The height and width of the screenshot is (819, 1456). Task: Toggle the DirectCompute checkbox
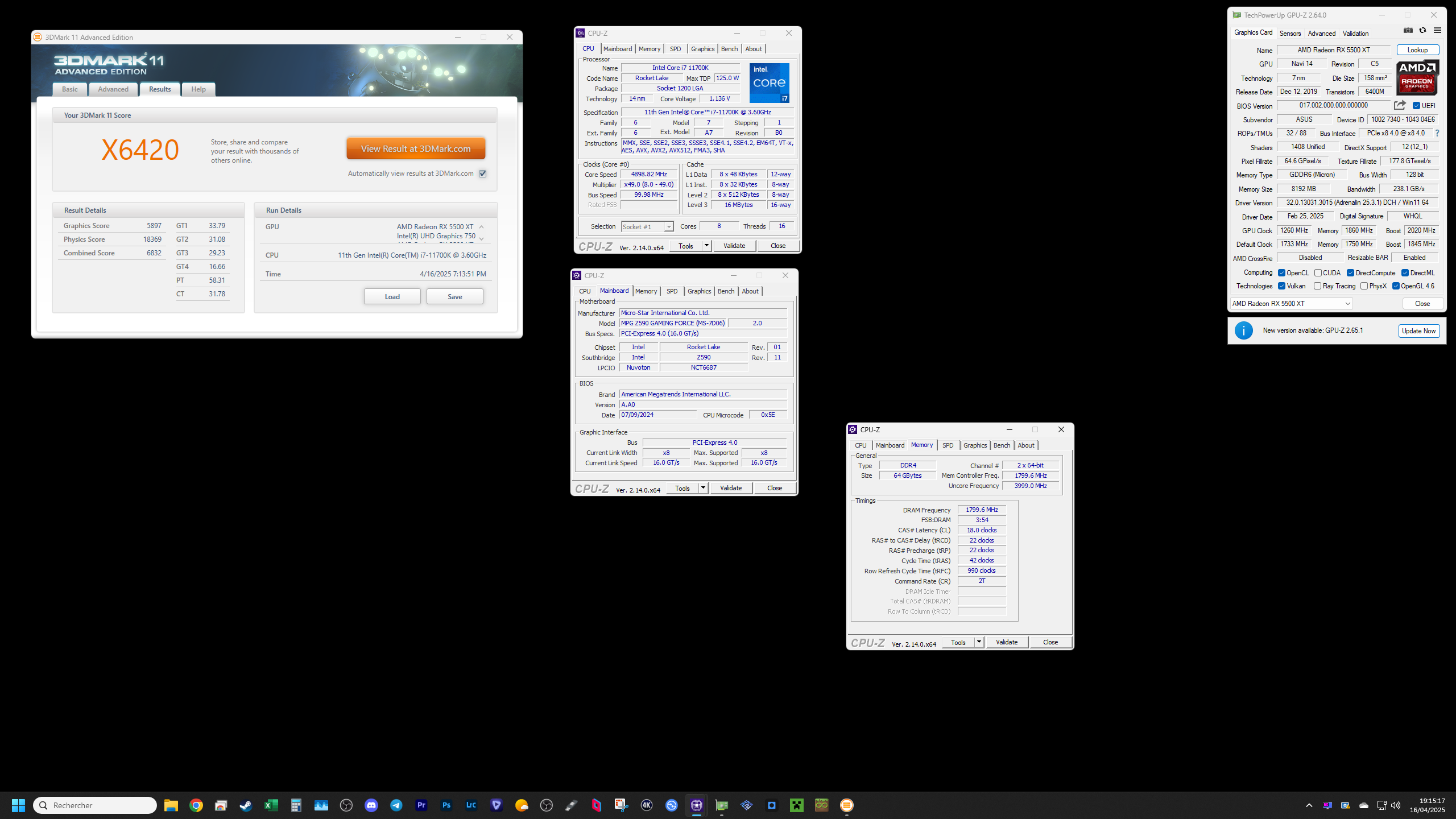(x=1350, y=273)
